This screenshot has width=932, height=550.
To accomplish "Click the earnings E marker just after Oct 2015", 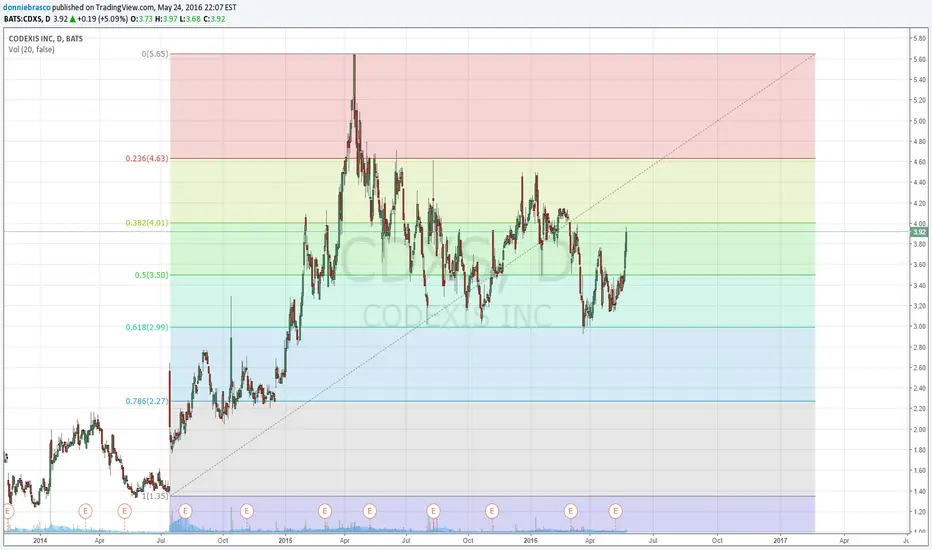I will click(492, 510).
